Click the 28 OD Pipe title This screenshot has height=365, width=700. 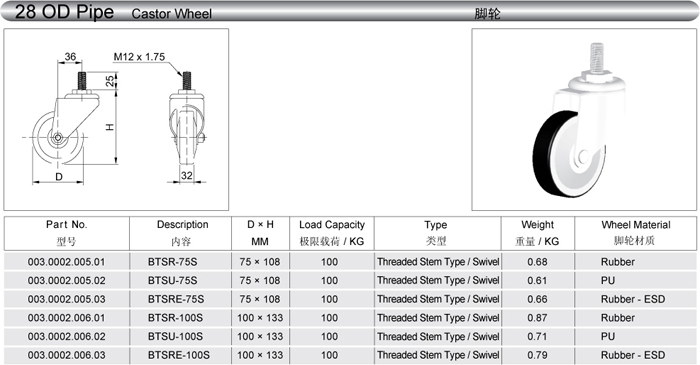coord(64,12)
